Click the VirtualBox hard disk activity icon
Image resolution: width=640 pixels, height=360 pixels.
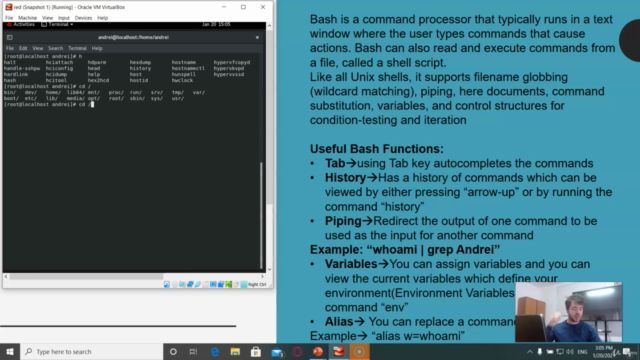(x=167, y=284)
